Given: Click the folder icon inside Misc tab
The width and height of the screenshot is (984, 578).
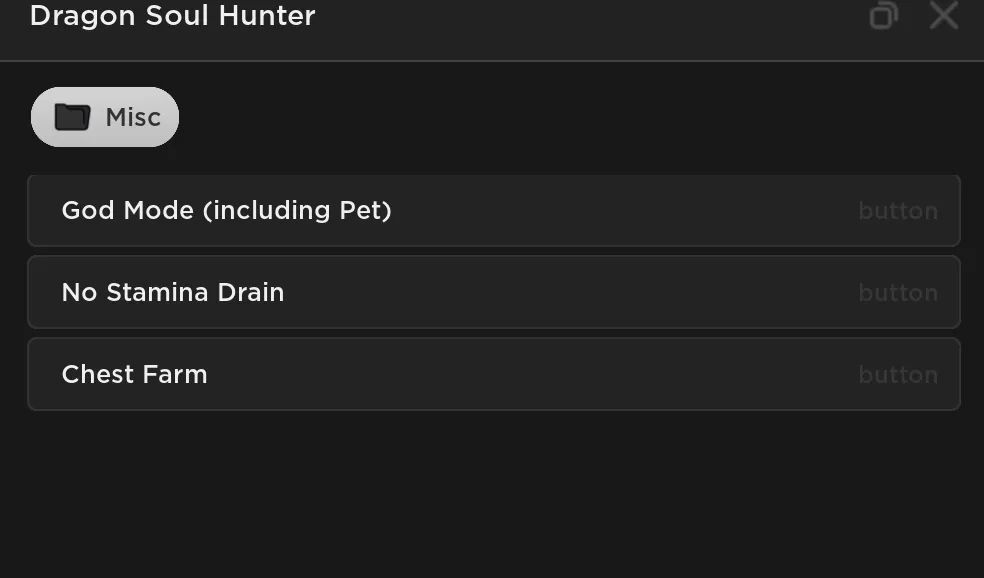Looking at the screenshot, I should (72, 117).
